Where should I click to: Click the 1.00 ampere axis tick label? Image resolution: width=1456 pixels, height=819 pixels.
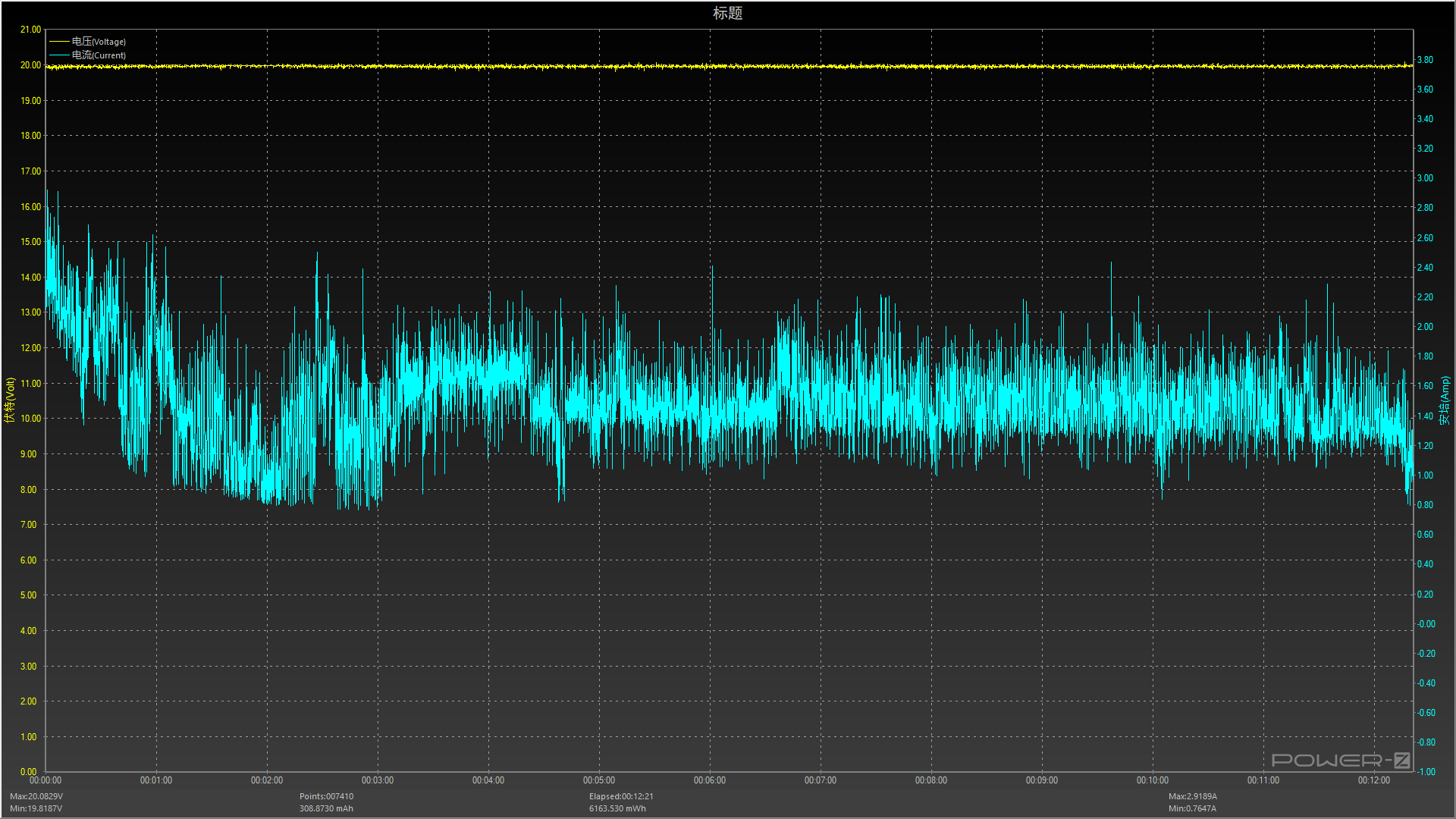[x=1425, y=475]
